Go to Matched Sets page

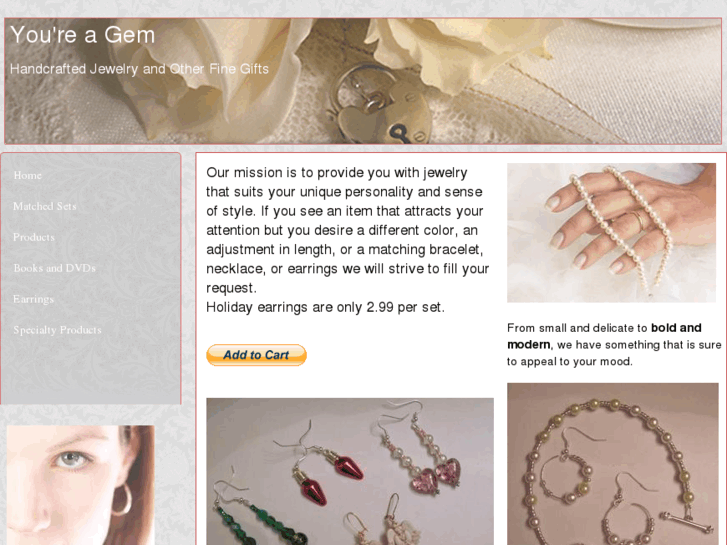coord(45,206)
